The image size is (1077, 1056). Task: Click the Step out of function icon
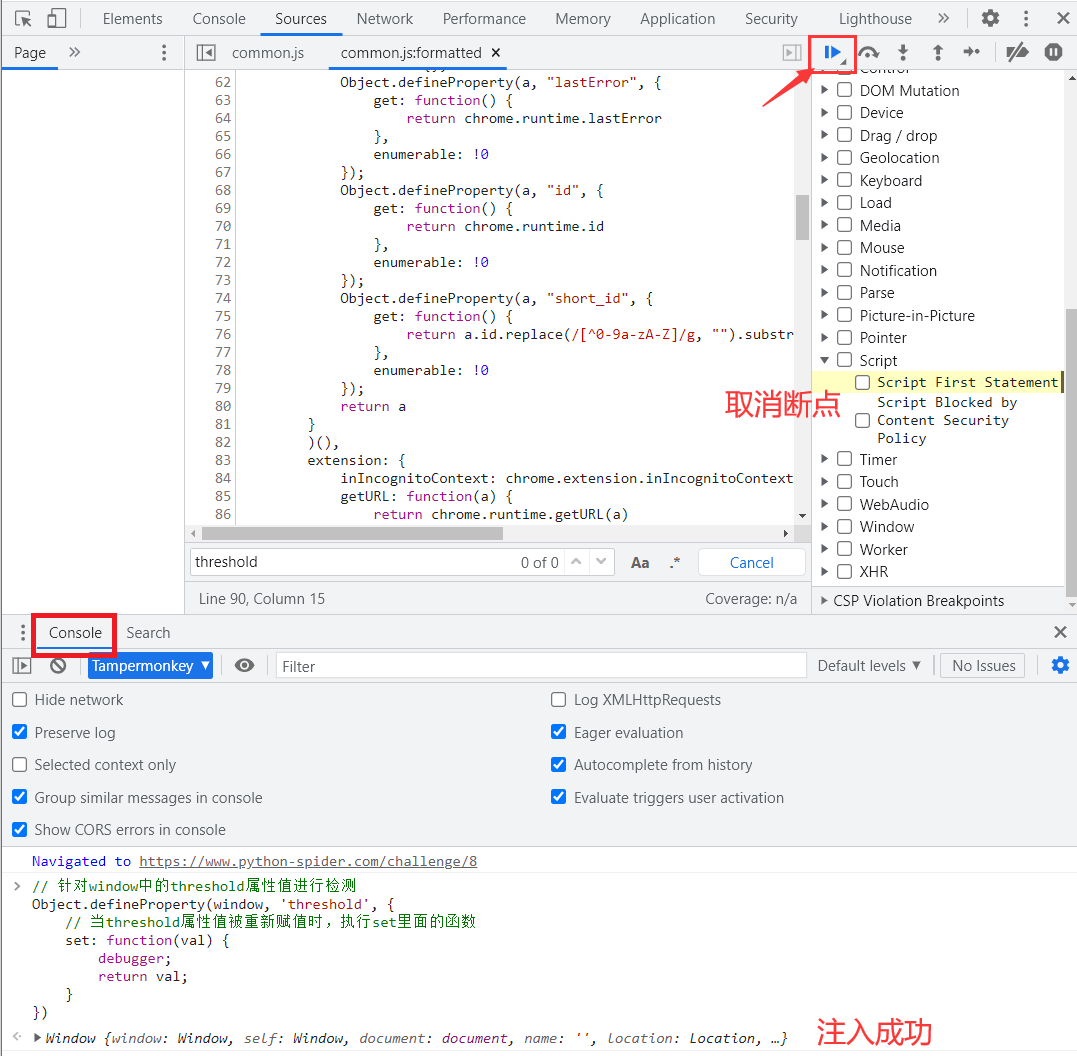click(x=937, y=52)
